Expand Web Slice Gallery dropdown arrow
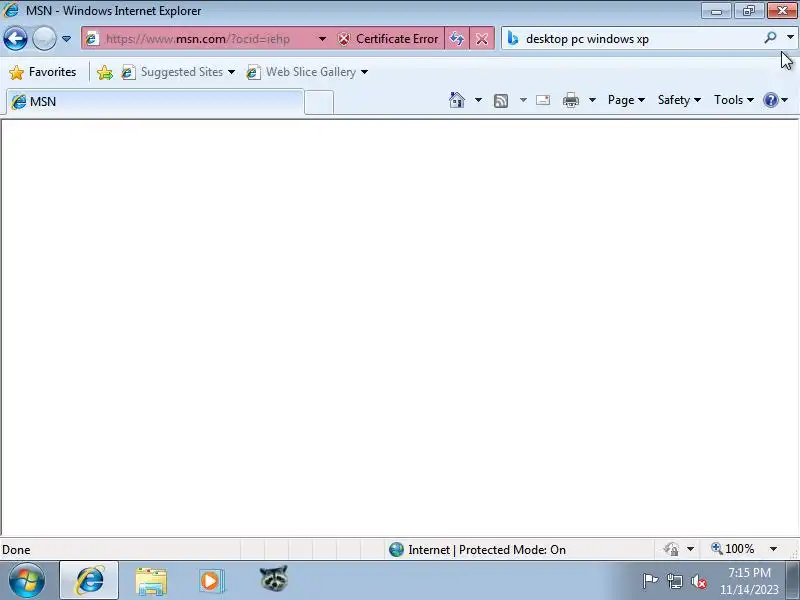The height and width of the screenshot is (600, 800). pyautogui.click(x=364, y=72)
